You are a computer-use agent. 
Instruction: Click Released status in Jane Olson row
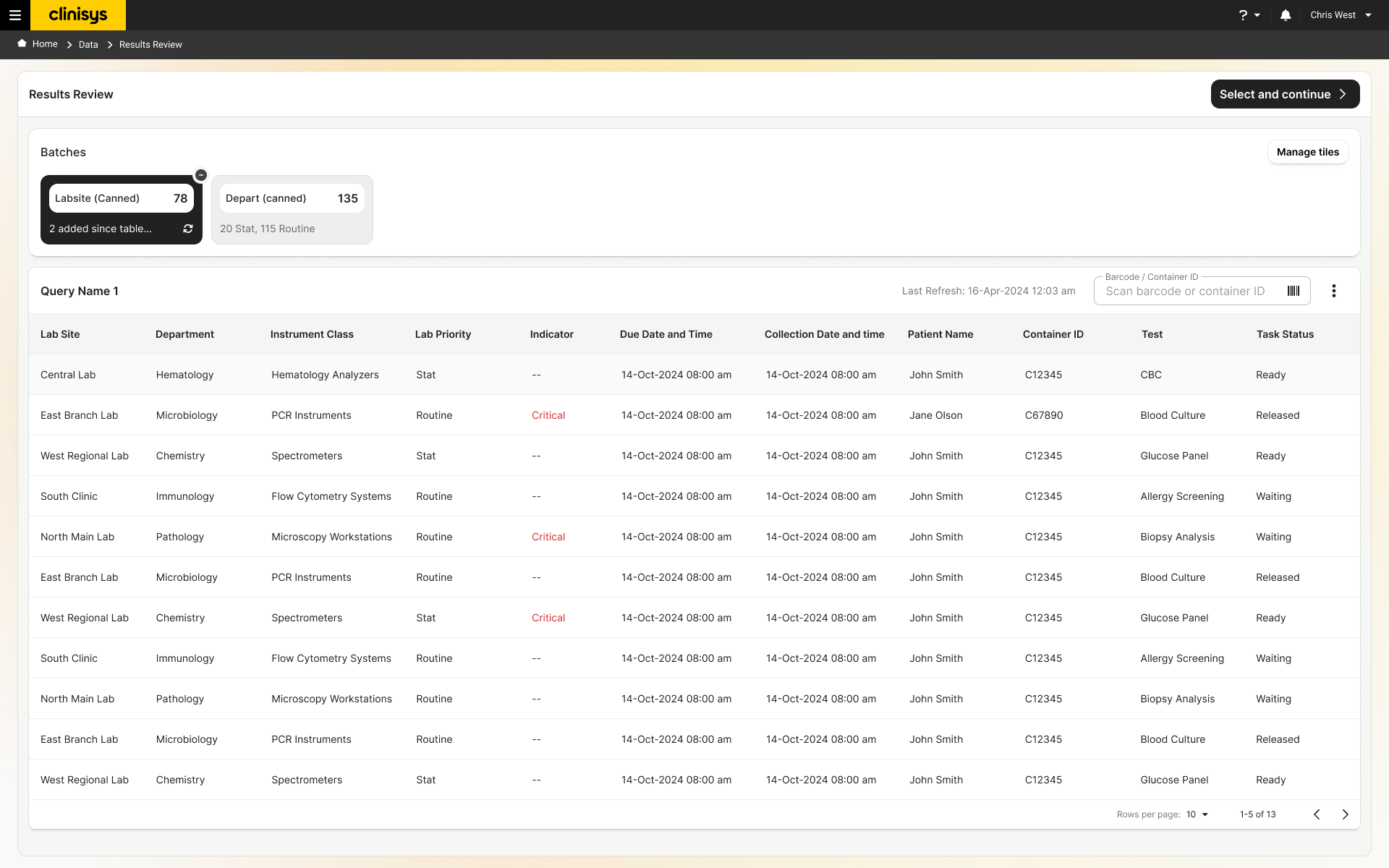(x=1278, y=415)
